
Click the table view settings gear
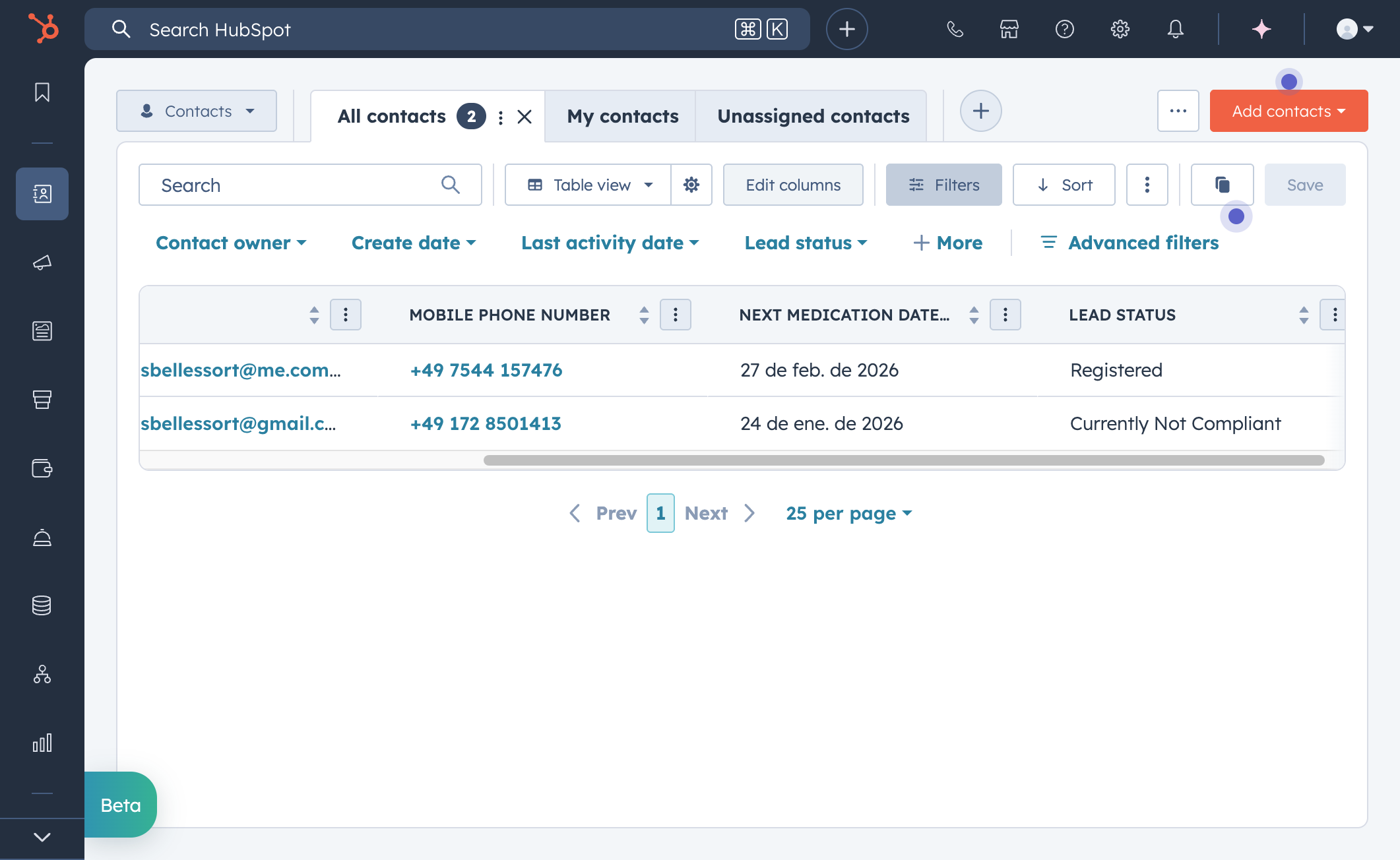(x=691, y=185)
